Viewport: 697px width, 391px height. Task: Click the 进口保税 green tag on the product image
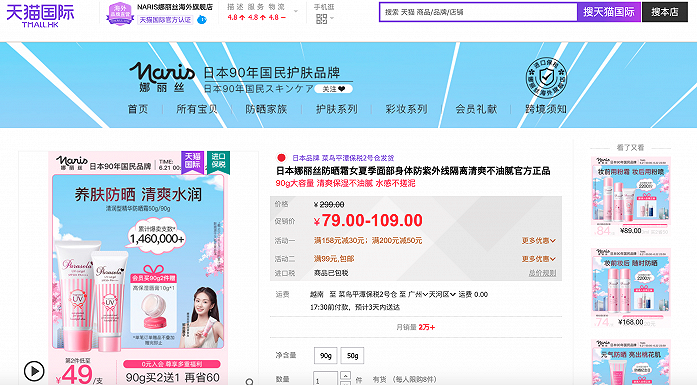(x=218, y=162)
